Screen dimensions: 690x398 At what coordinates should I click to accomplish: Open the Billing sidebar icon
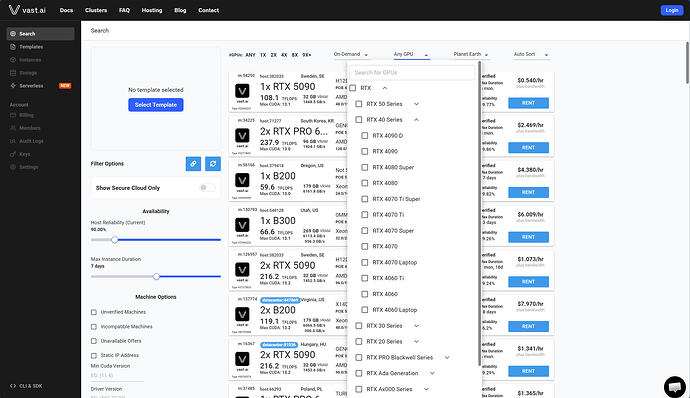[13, 115]
